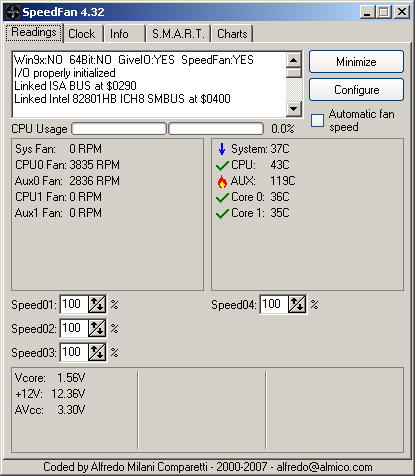Click the Speed01 percentage input field
This screenshot has width=415, height=476.
[74, 304]
